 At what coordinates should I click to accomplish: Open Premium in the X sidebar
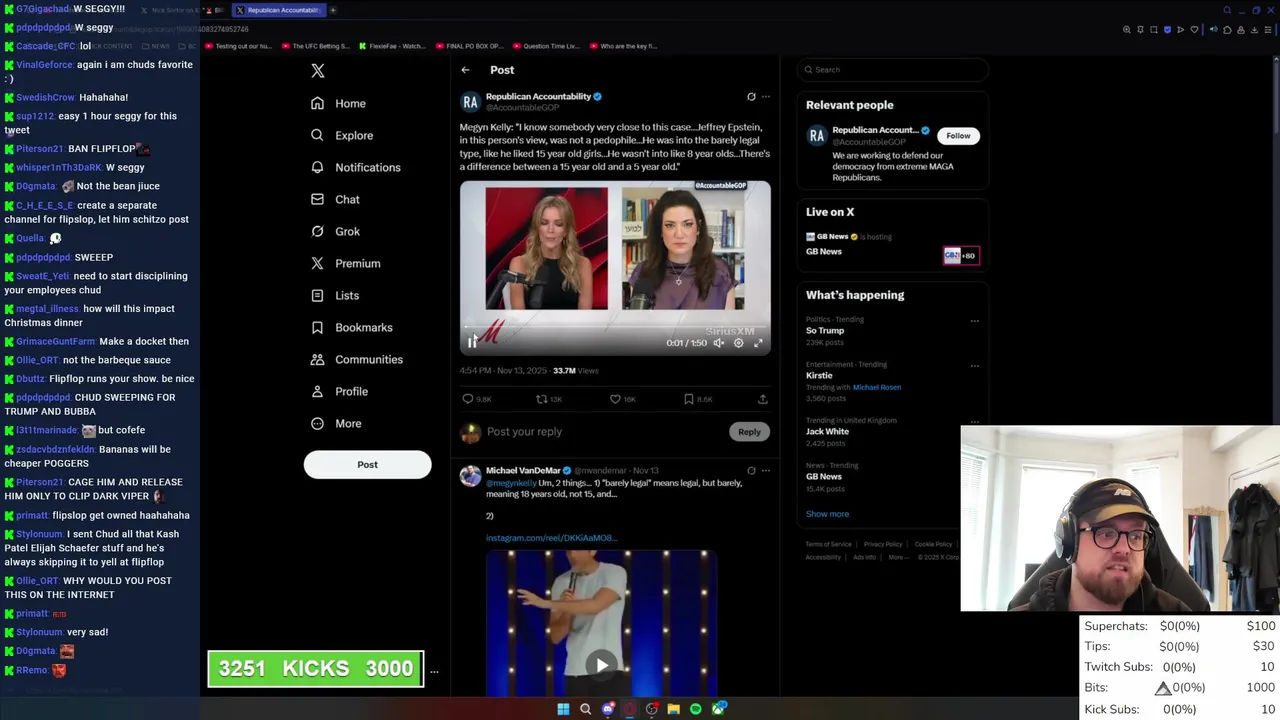(x=345, y=263)
